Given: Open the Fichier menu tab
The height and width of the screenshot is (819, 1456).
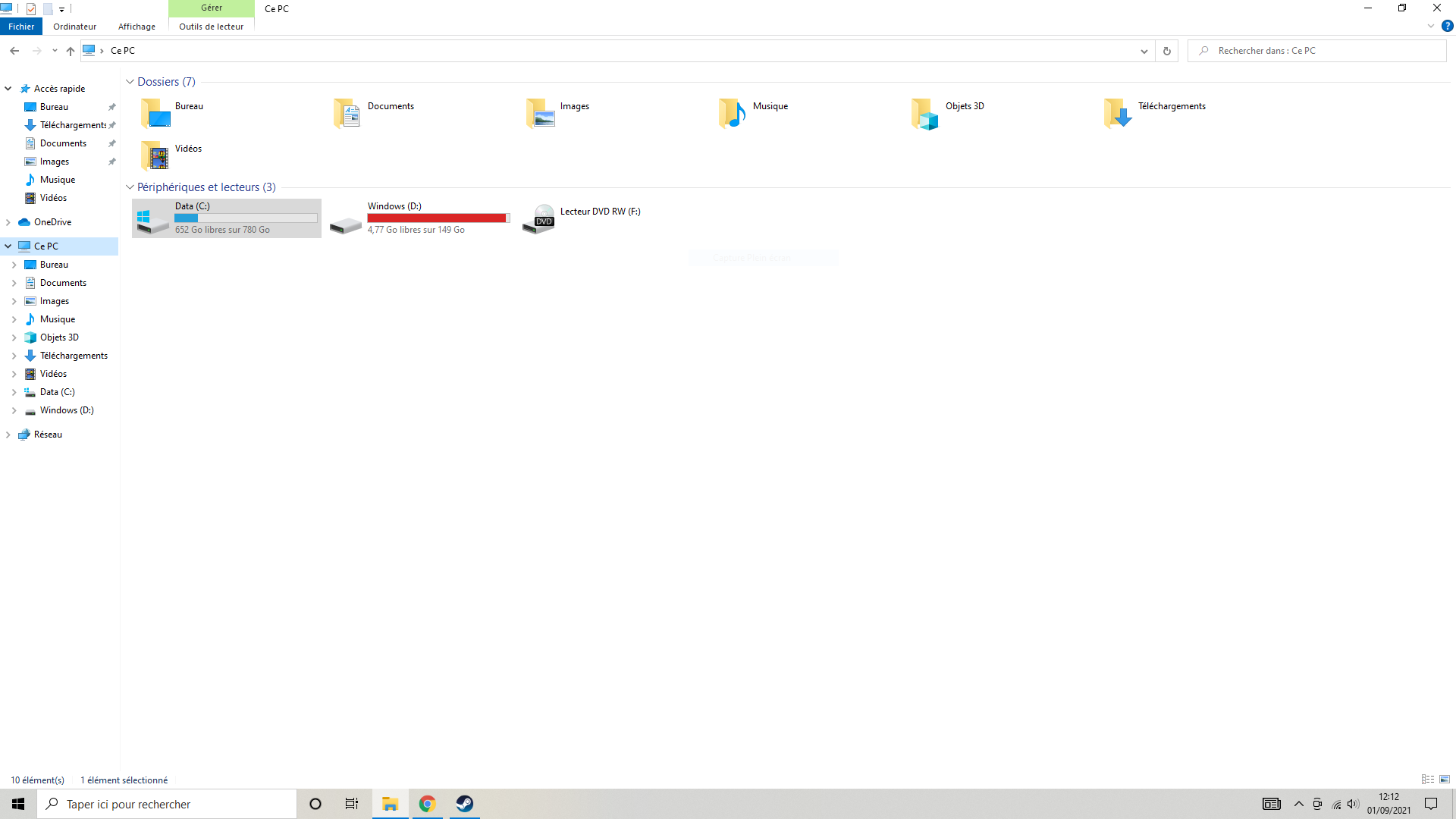Looking at the screenshot, I should 21,27.
